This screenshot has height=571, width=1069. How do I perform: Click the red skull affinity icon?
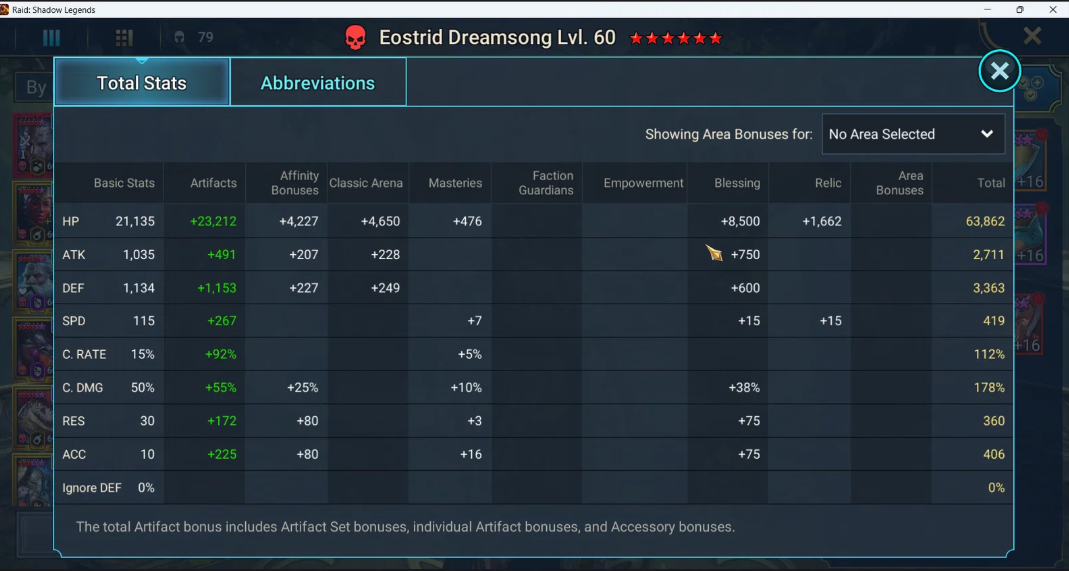click(x=355, y=37)
